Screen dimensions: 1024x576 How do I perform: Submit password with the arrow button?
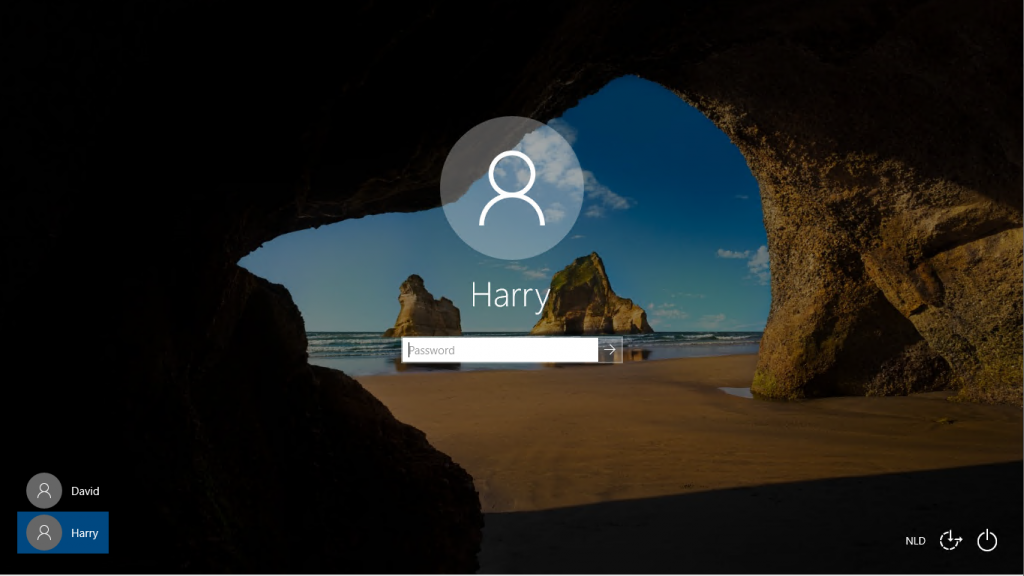[x=610, y=350]
